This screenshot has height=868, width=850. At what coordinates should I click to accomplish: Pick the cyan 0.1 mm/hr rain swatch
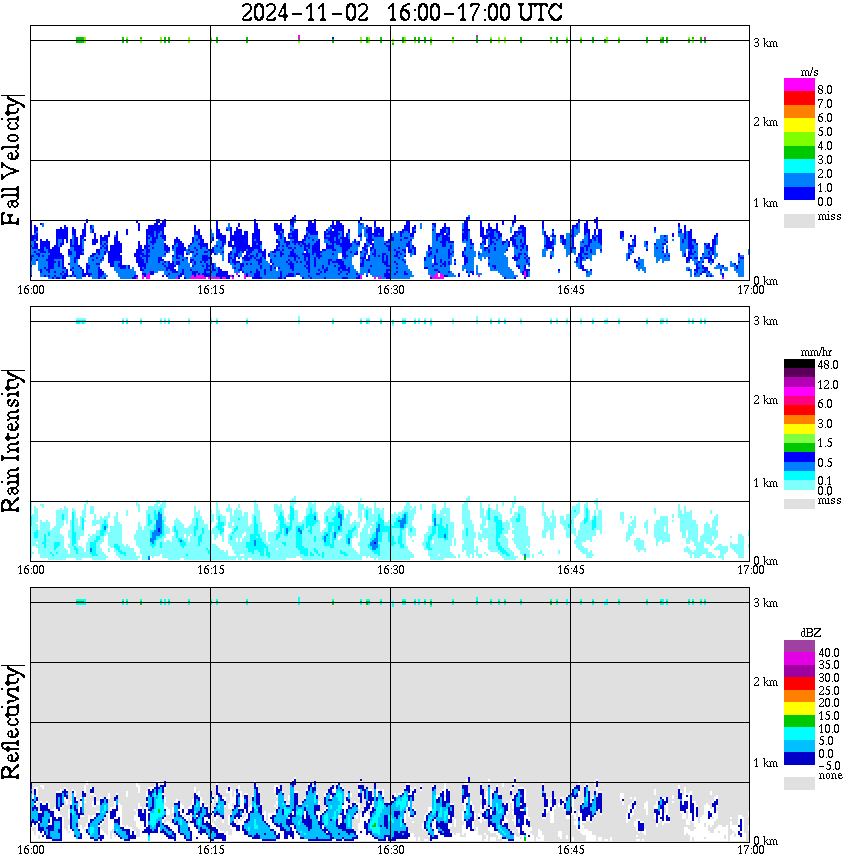799,476
